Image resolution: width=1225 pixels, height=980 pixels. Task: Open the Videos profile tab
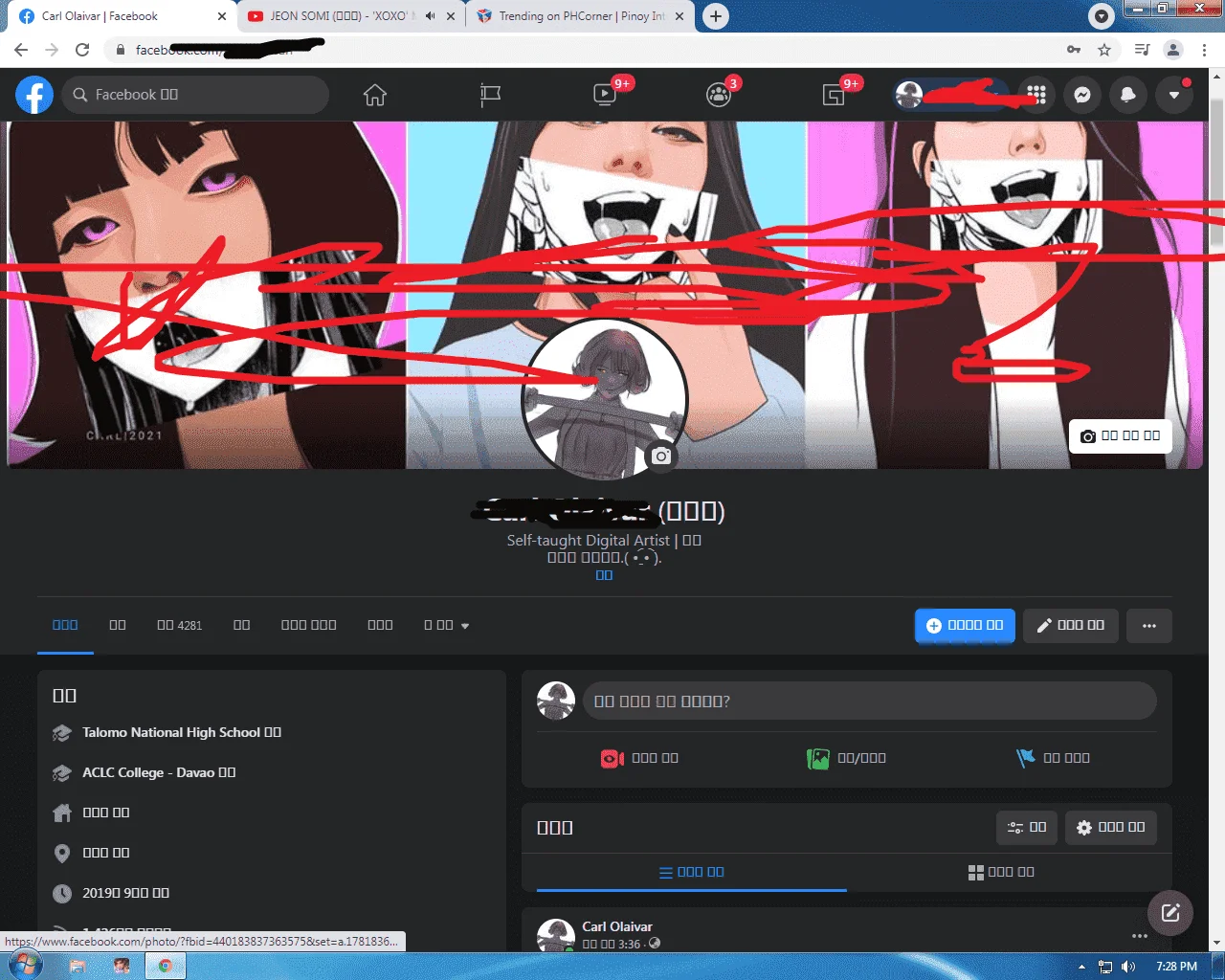381,625
